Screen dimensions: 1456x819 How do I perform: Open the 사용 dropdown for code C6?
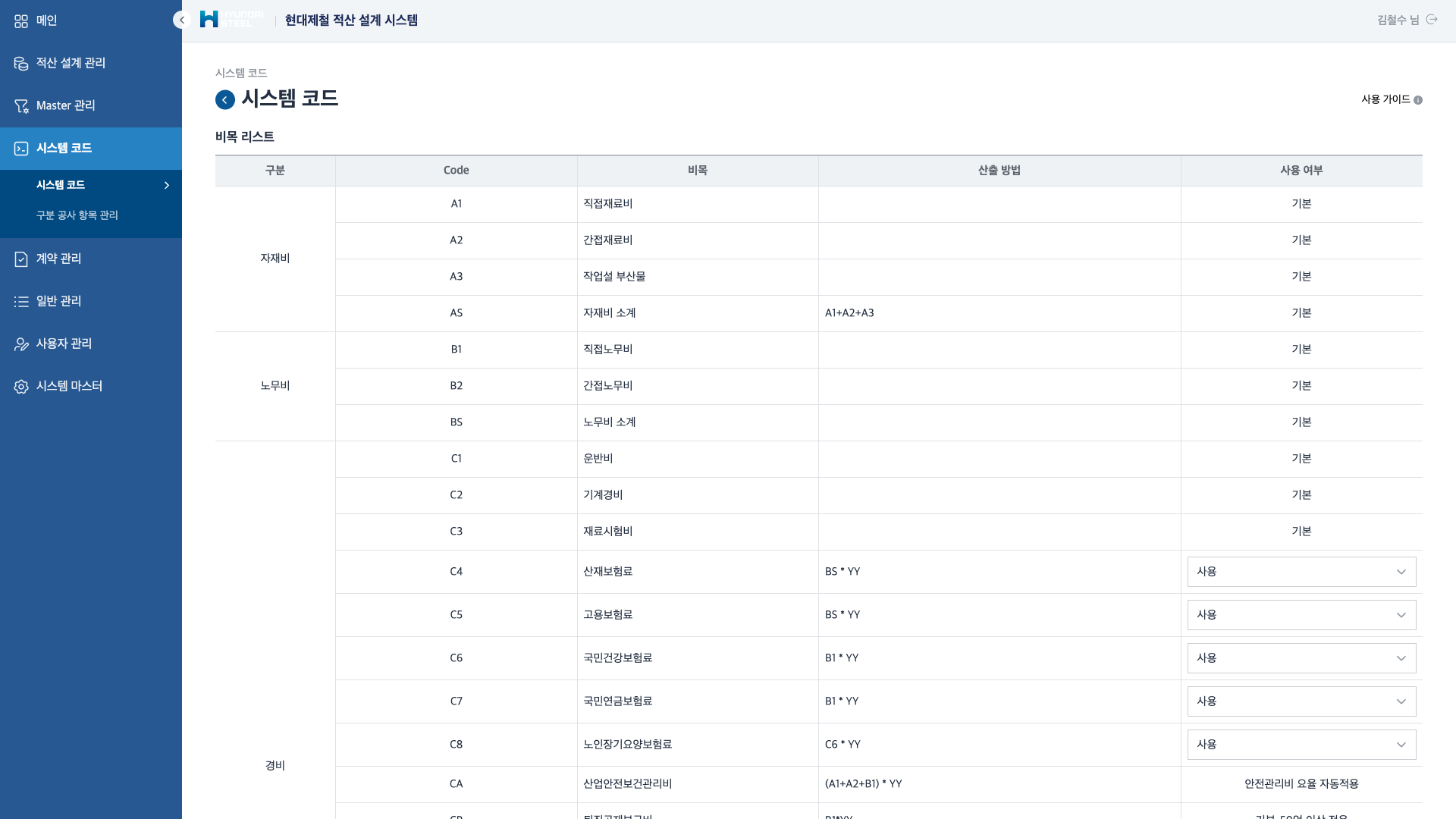[x=1301, y=658]
